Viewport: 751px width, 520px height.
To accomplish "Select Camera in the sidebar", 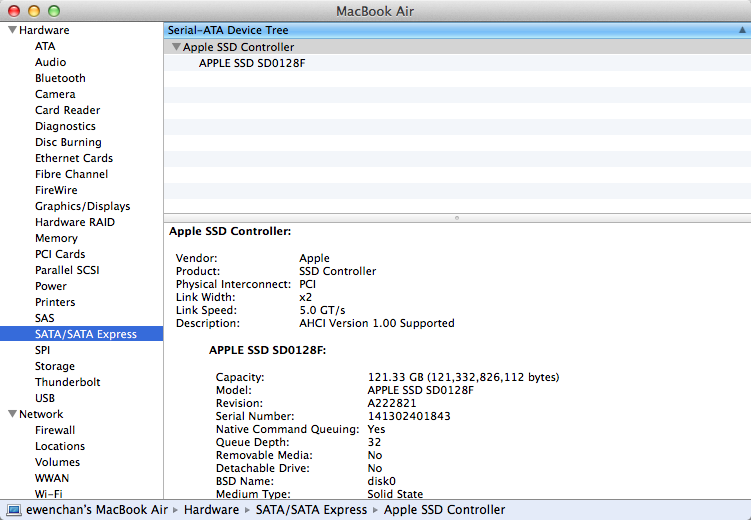I will [x=55, y=94].
